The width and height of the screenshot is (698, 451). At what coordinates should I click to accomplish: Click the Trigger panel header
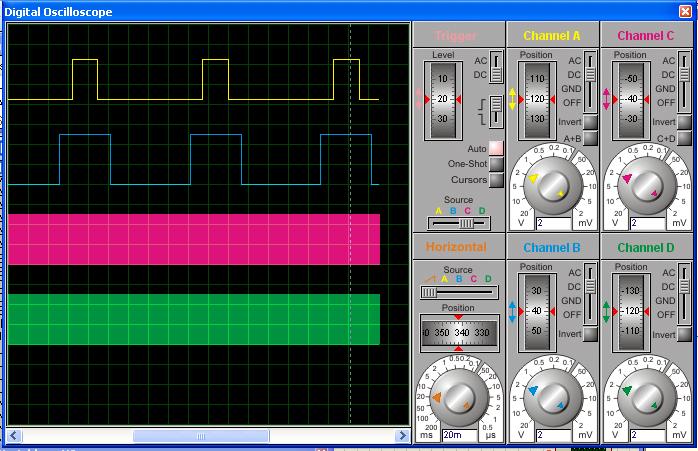pos(459,35)
